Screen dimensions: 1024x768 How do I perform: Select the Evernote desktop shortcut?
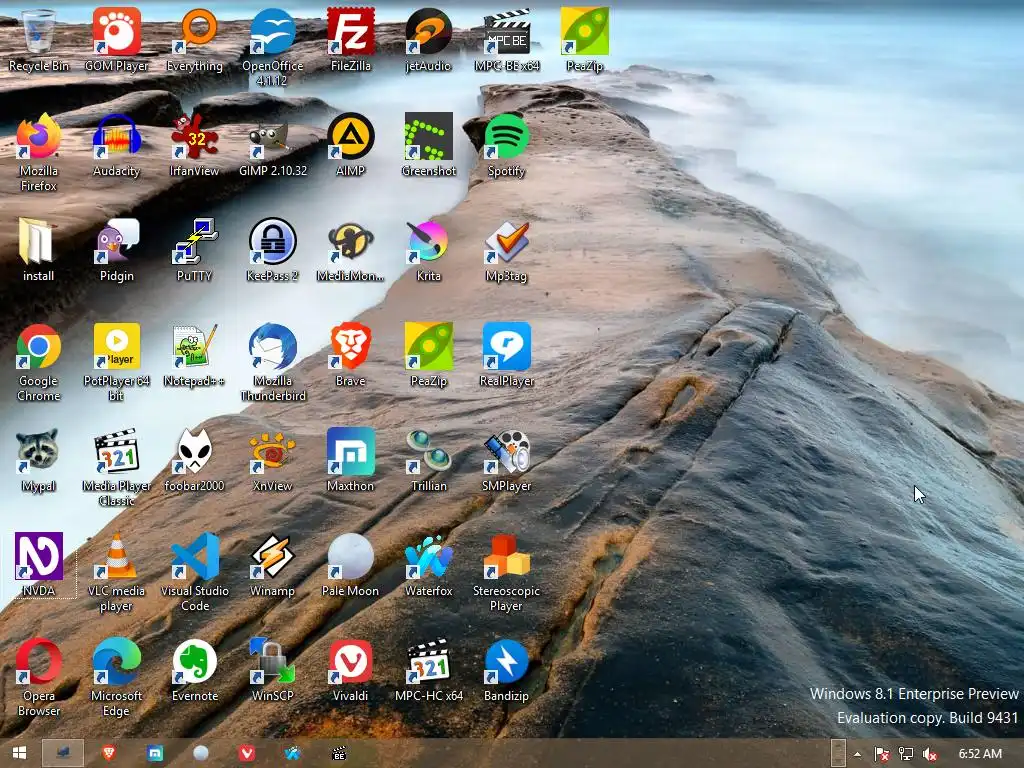(x=195, y=671)
